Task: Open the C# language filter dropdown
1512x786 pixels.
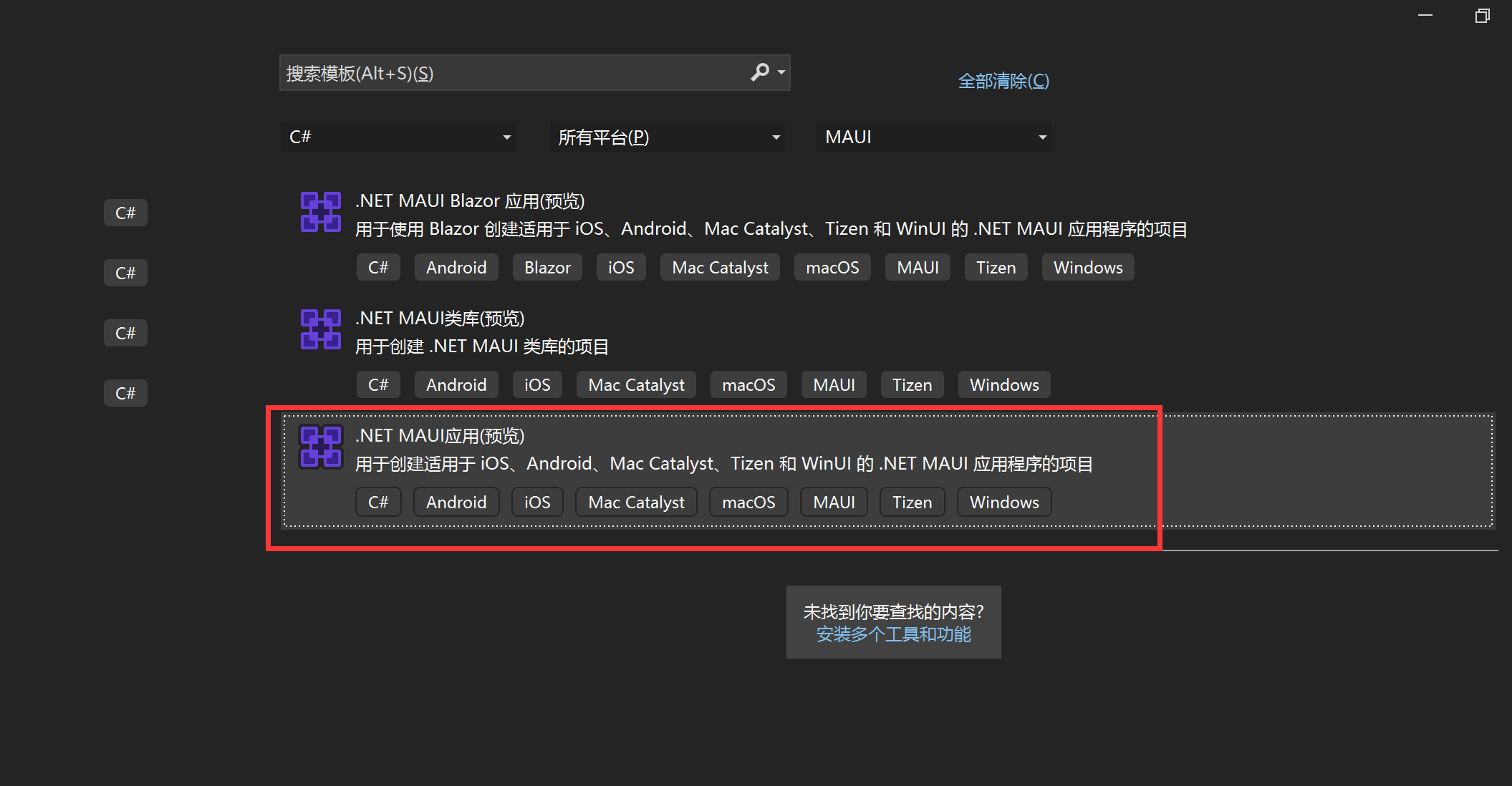Action: tap(398, 137)
